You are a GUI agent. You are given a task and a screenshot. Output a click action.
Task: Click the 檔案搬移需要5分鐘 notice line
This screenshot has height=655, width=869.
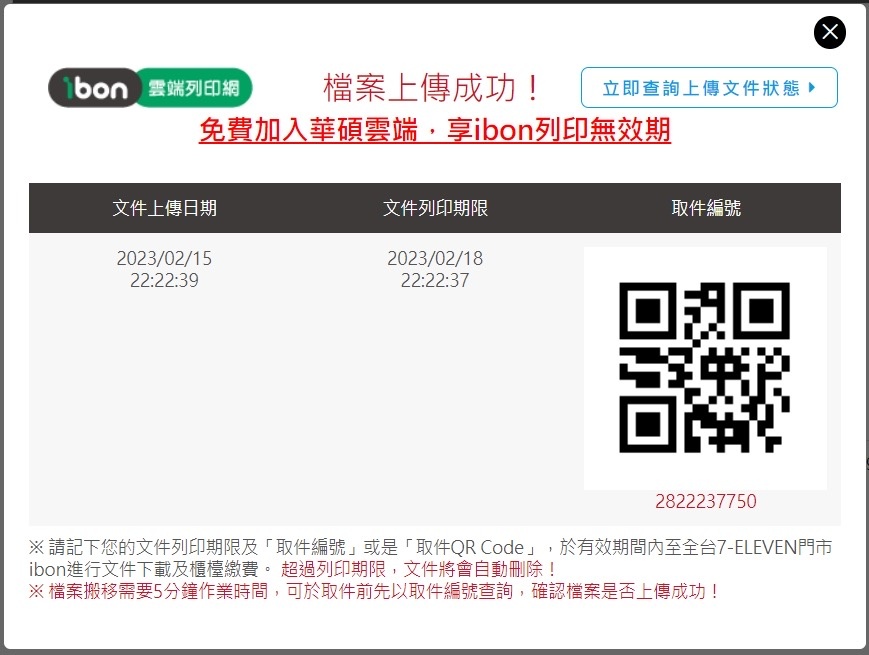374,591
